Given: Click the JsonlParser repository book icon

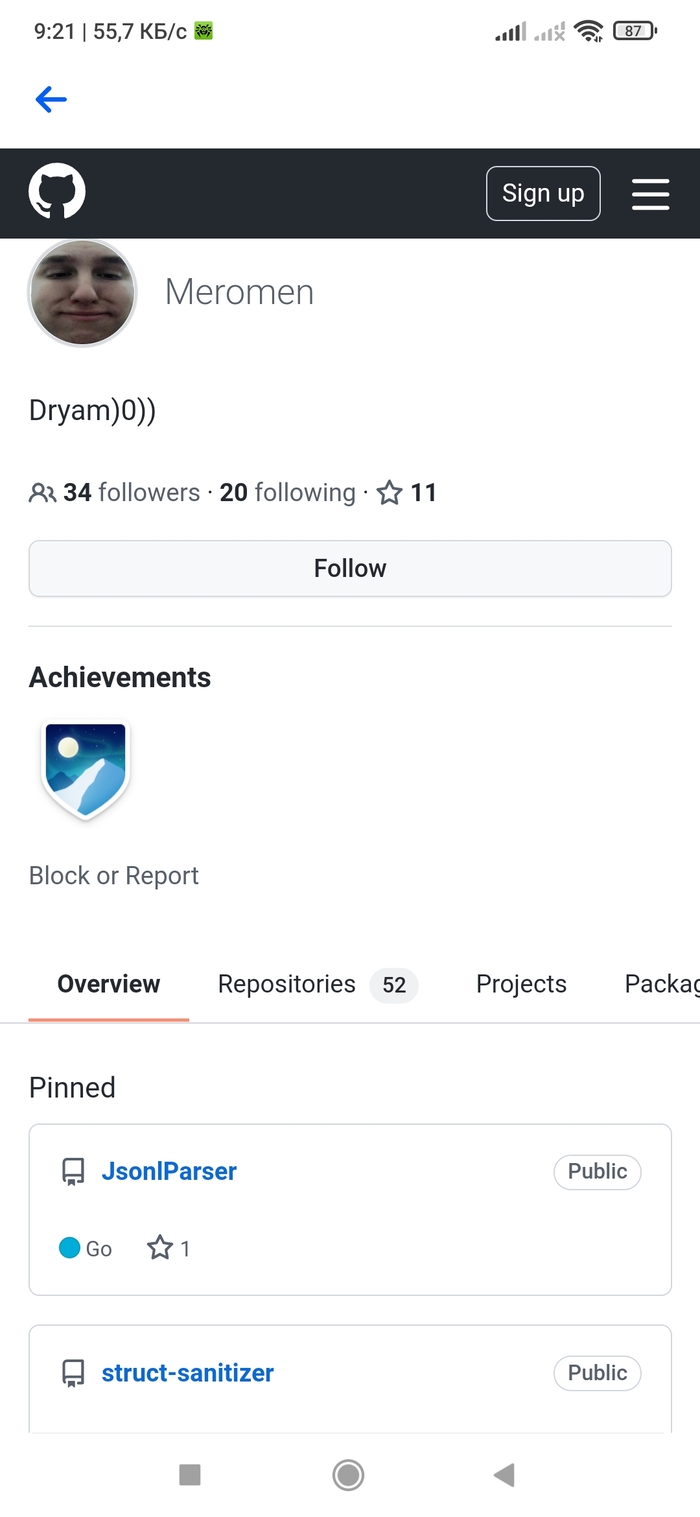Looking at the screenshot, I should (73, 1172).
